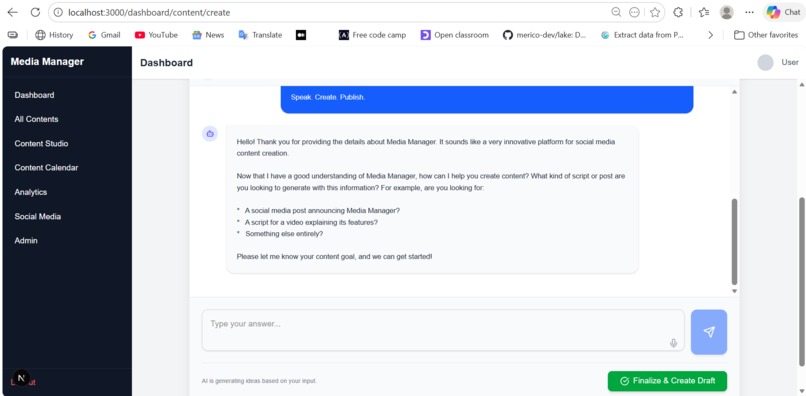Add page to favorites with the star icon
This screenshot has width=806, height=396.
[x=654, y=12]
